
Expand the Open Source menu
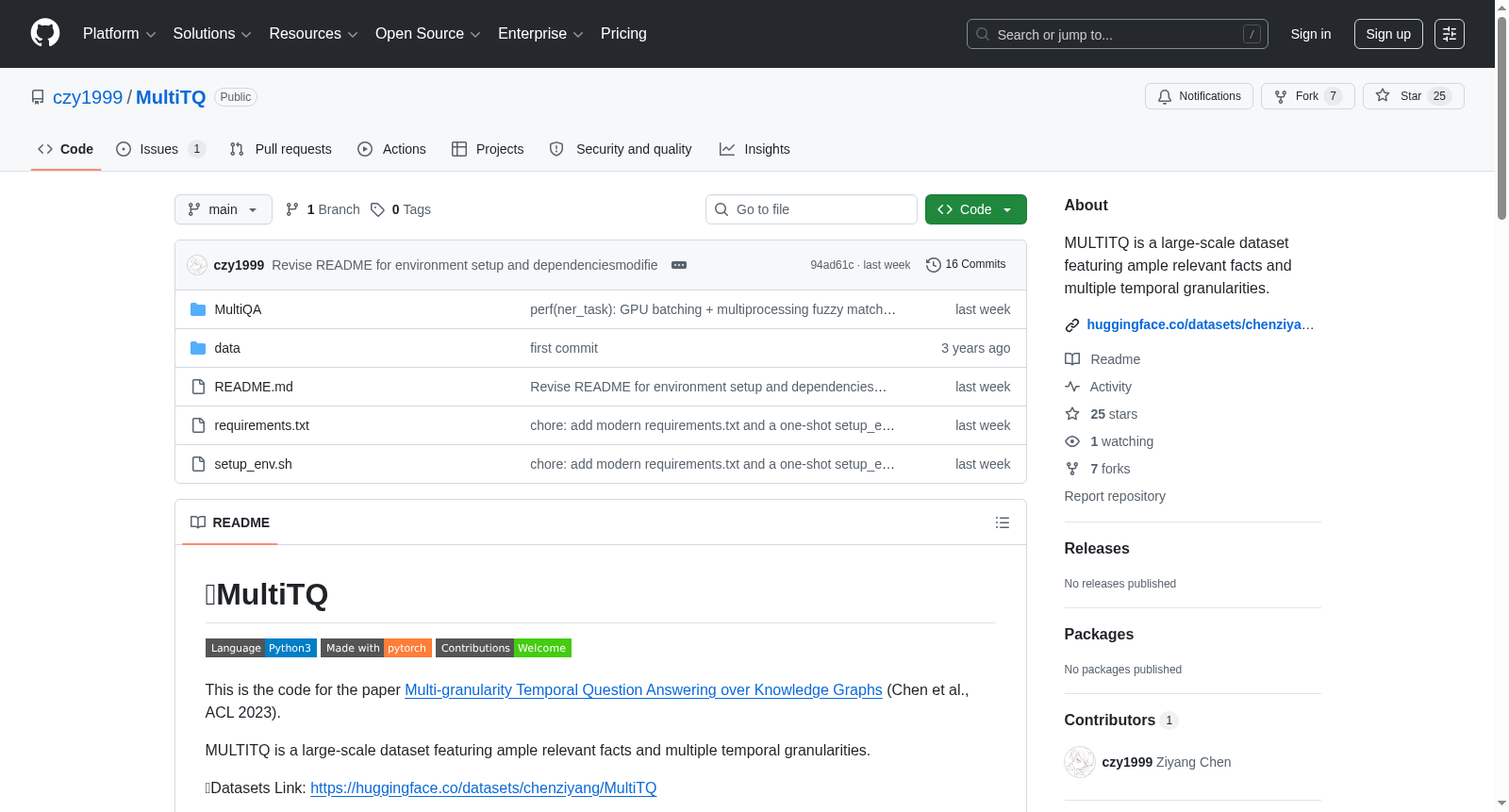[x=428, y=34]
